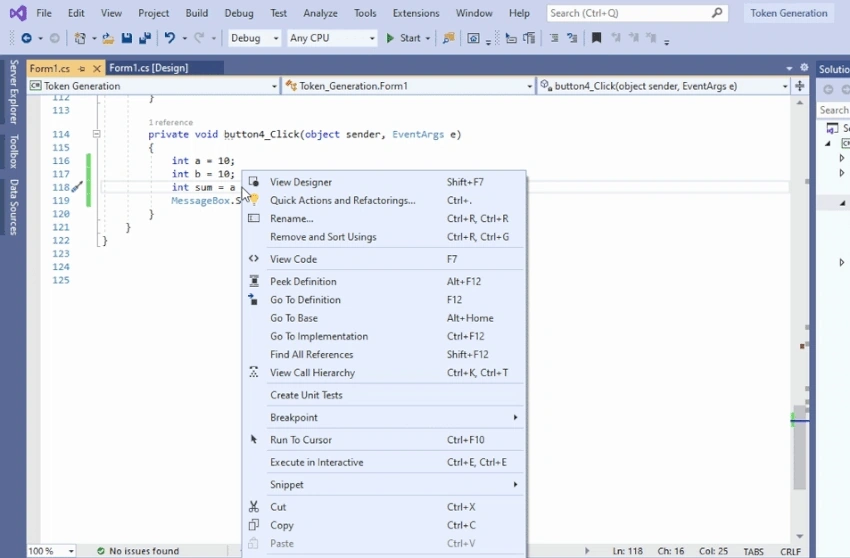The height and width of the screenshot is (558, 850).
Task: Click the Redo arrow icon
Action: 199,38
